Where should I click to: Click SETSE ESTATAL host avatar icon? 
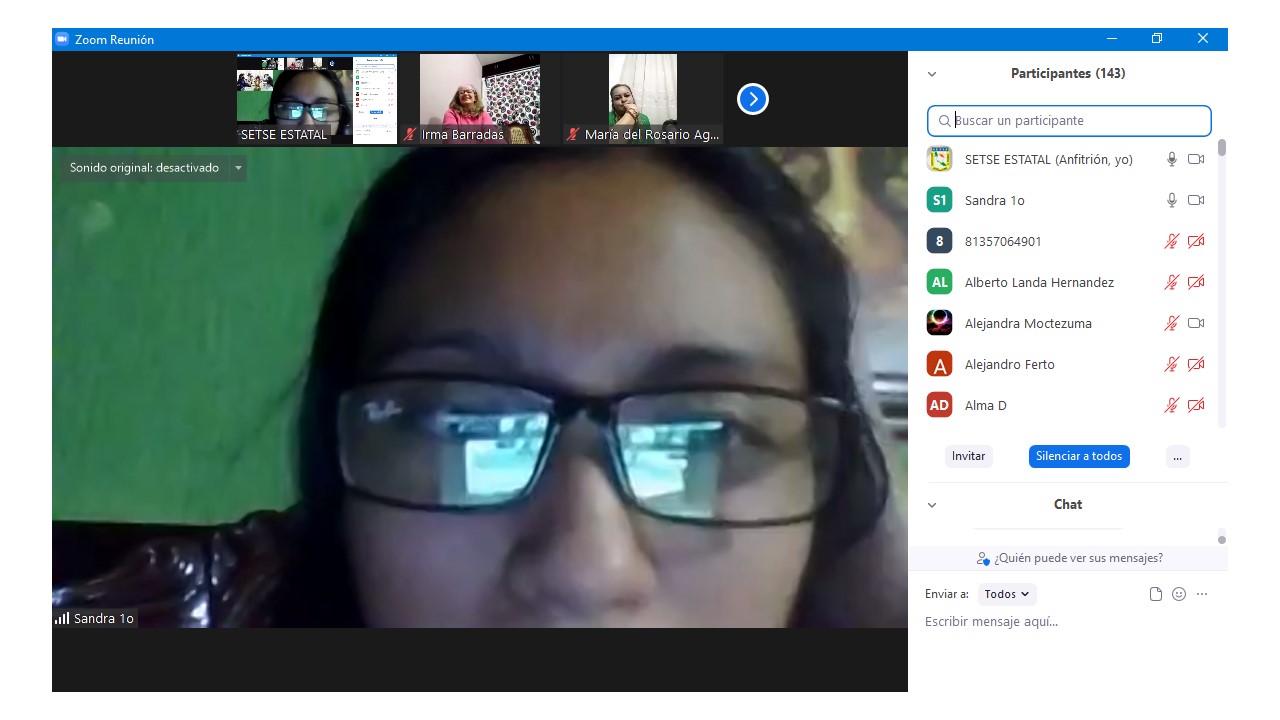pos(939,159)
